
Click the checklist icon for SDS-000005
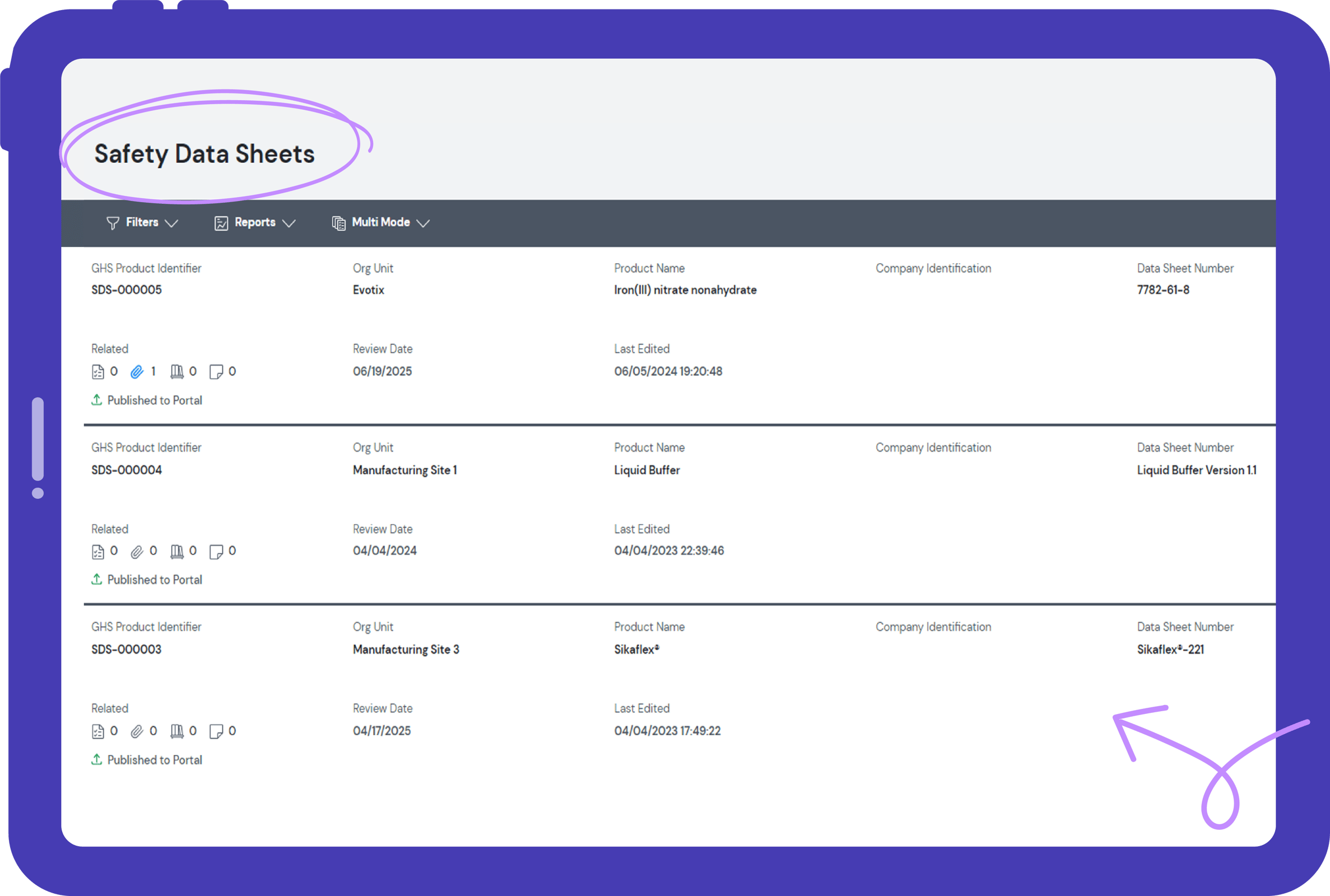pos(97,371)
